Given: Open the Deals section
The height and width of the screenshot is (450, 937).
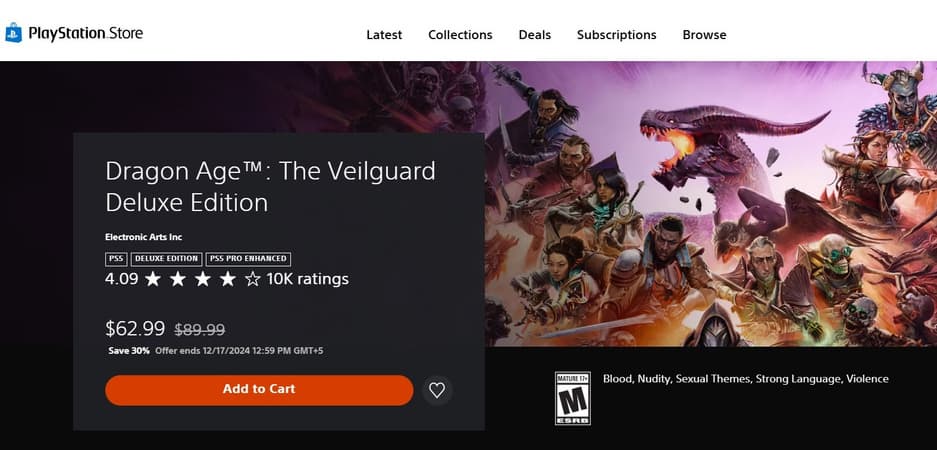Looking at the screenshot, I should pyautogui.click(x=535, y=34).
